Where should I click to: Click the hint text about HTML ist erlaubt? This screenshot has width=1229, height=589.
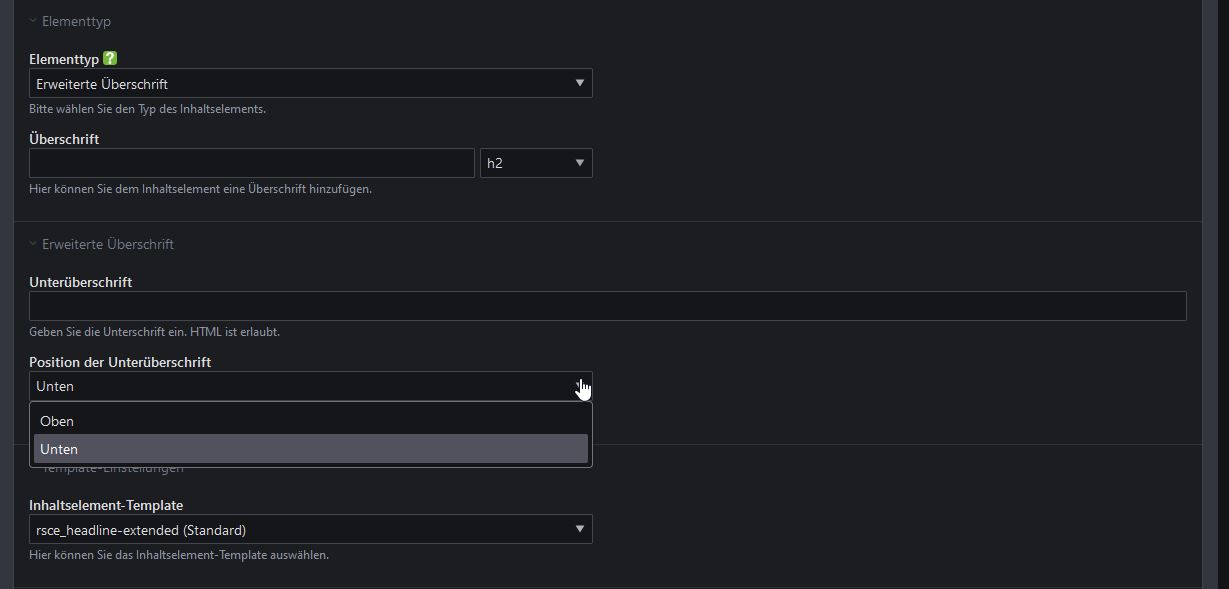click(x=154, y=331)
